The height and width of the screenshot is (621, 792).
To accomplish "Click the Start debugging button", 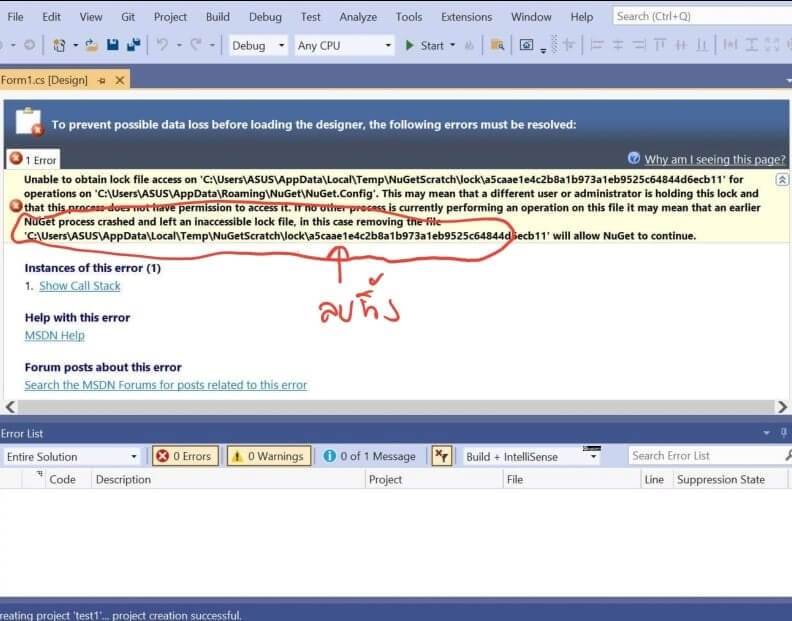I will point(424,45).
